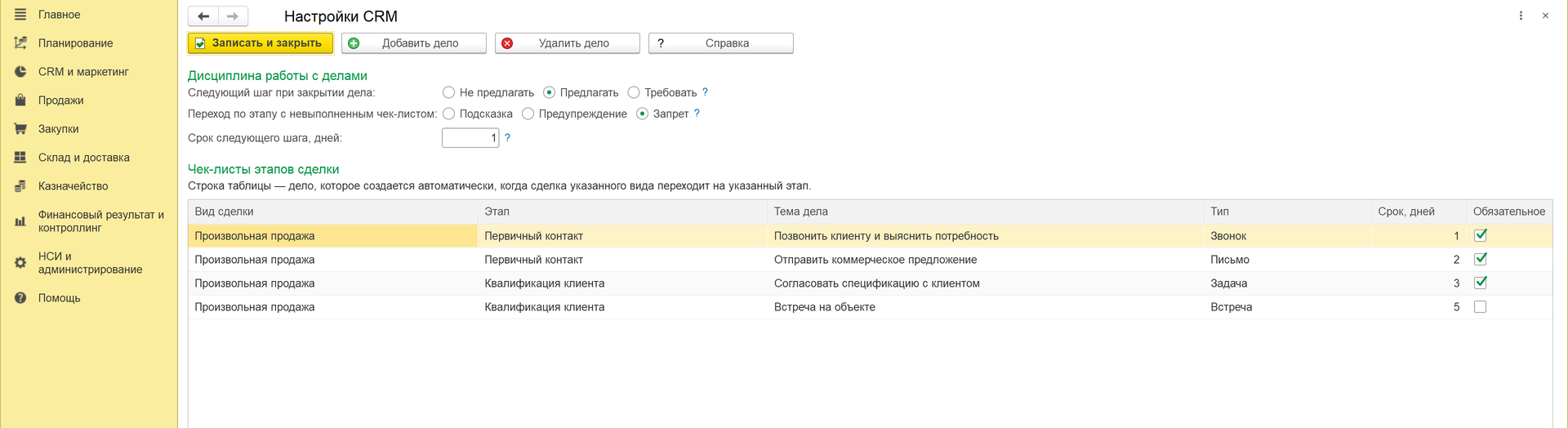
Task: Click the Склад и доставка icon
Action: [x=20, y=158]
